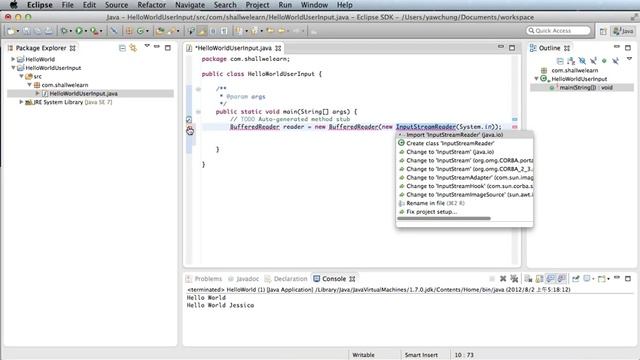Open the Eclipse application menu
640x360 pixels.
coord(40,5)
